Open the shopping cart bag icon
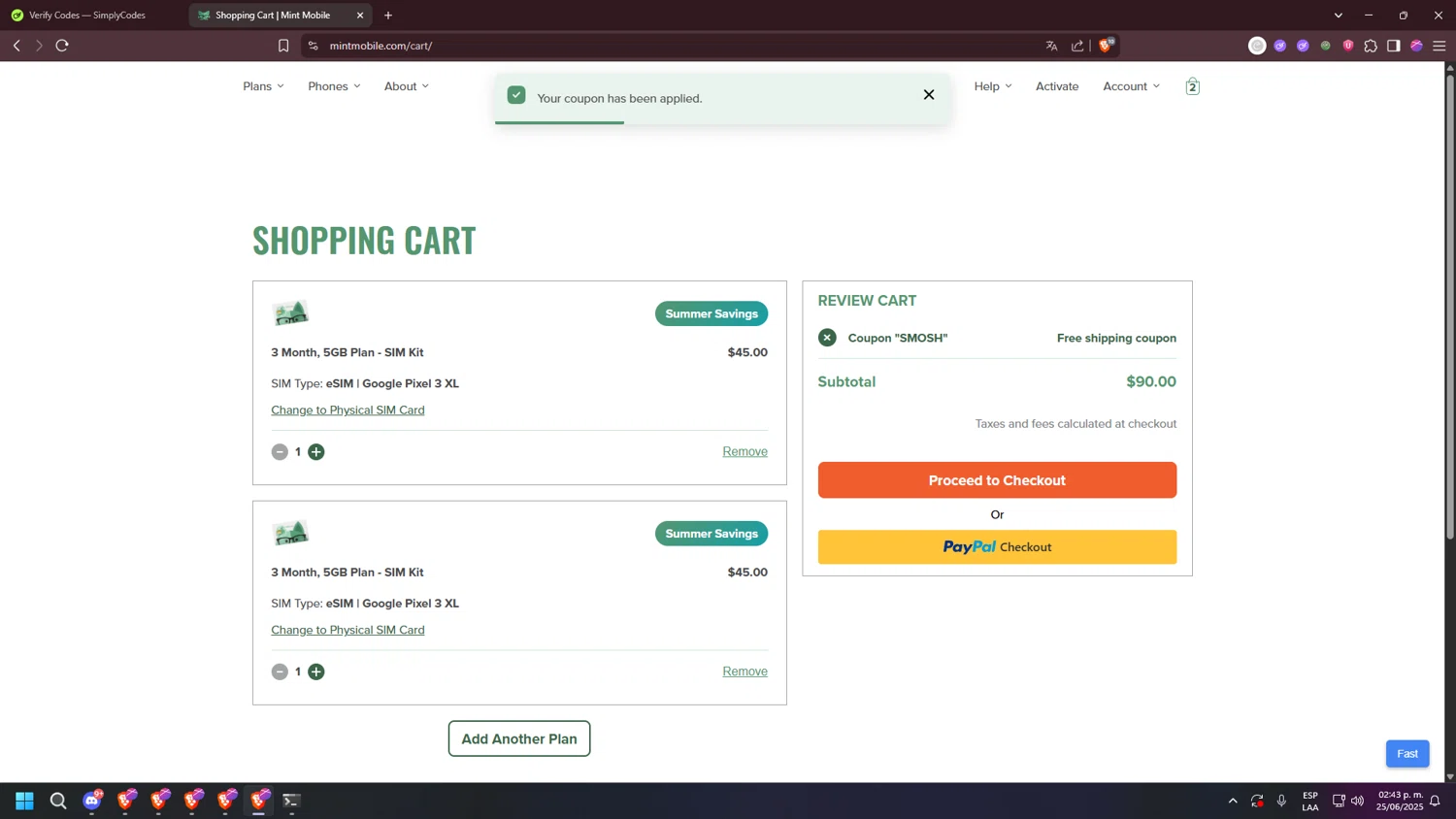The height and width of the screenshot is (819, 1456). (x=1192, y=86)
